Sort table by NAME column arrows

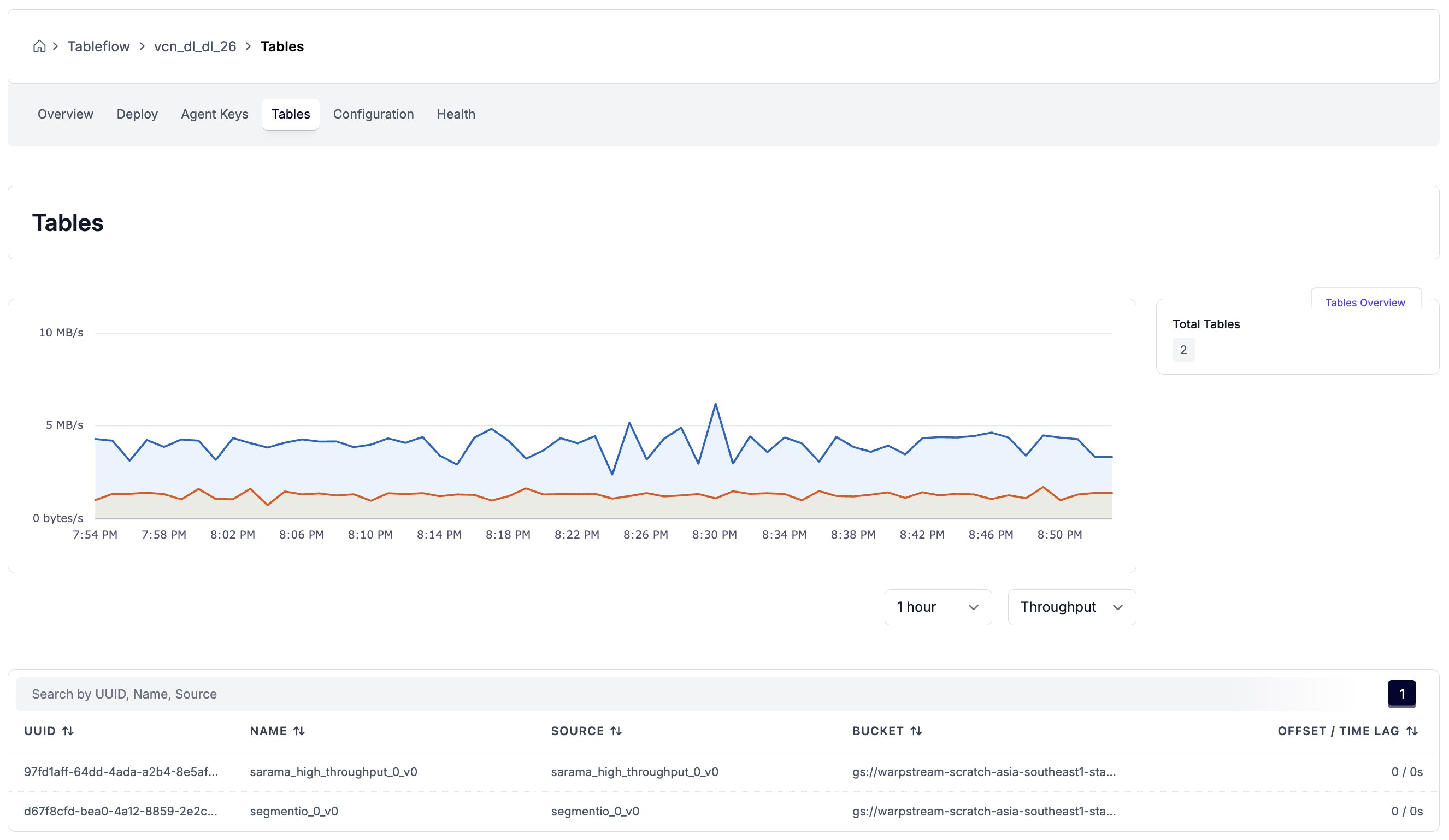299,731
